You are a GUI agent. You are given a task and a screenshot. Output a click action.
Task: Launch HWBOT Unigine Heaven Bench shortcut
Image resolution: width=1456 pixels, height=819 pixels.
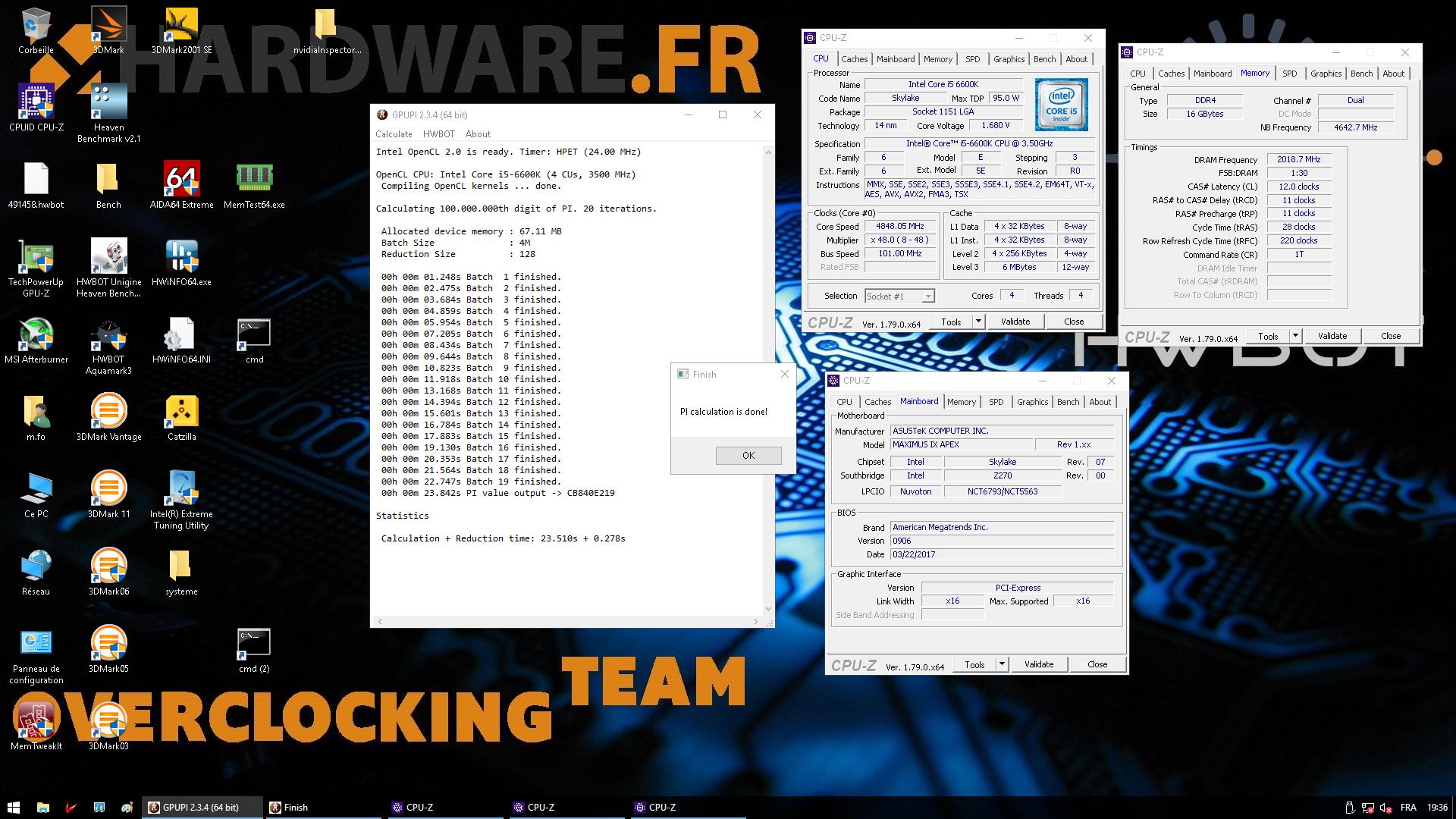(x=108, y=267)
